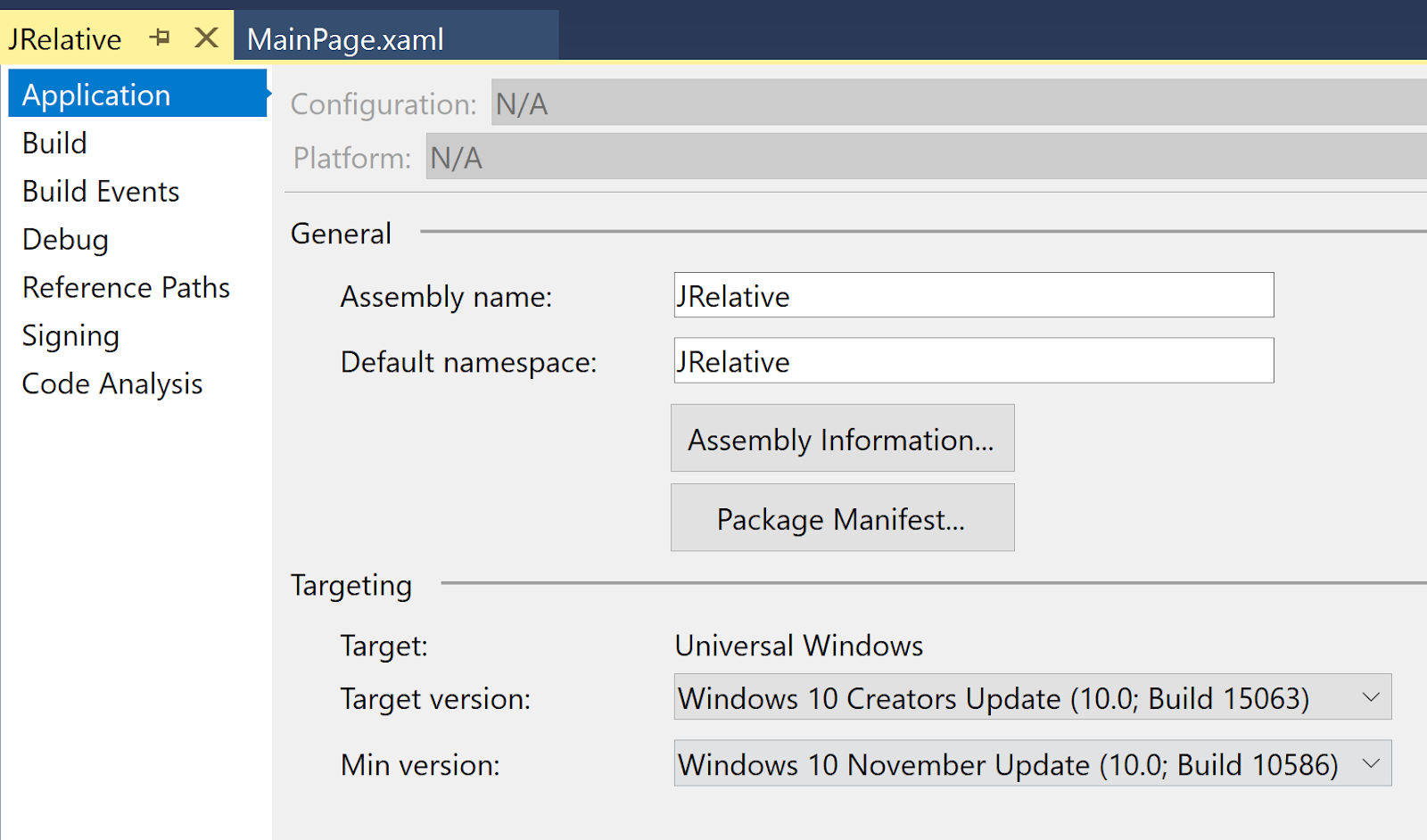Viewport: 1427px width, 840px height.
Task: Open the Package Manifest editor
Action: click(842, 518)
